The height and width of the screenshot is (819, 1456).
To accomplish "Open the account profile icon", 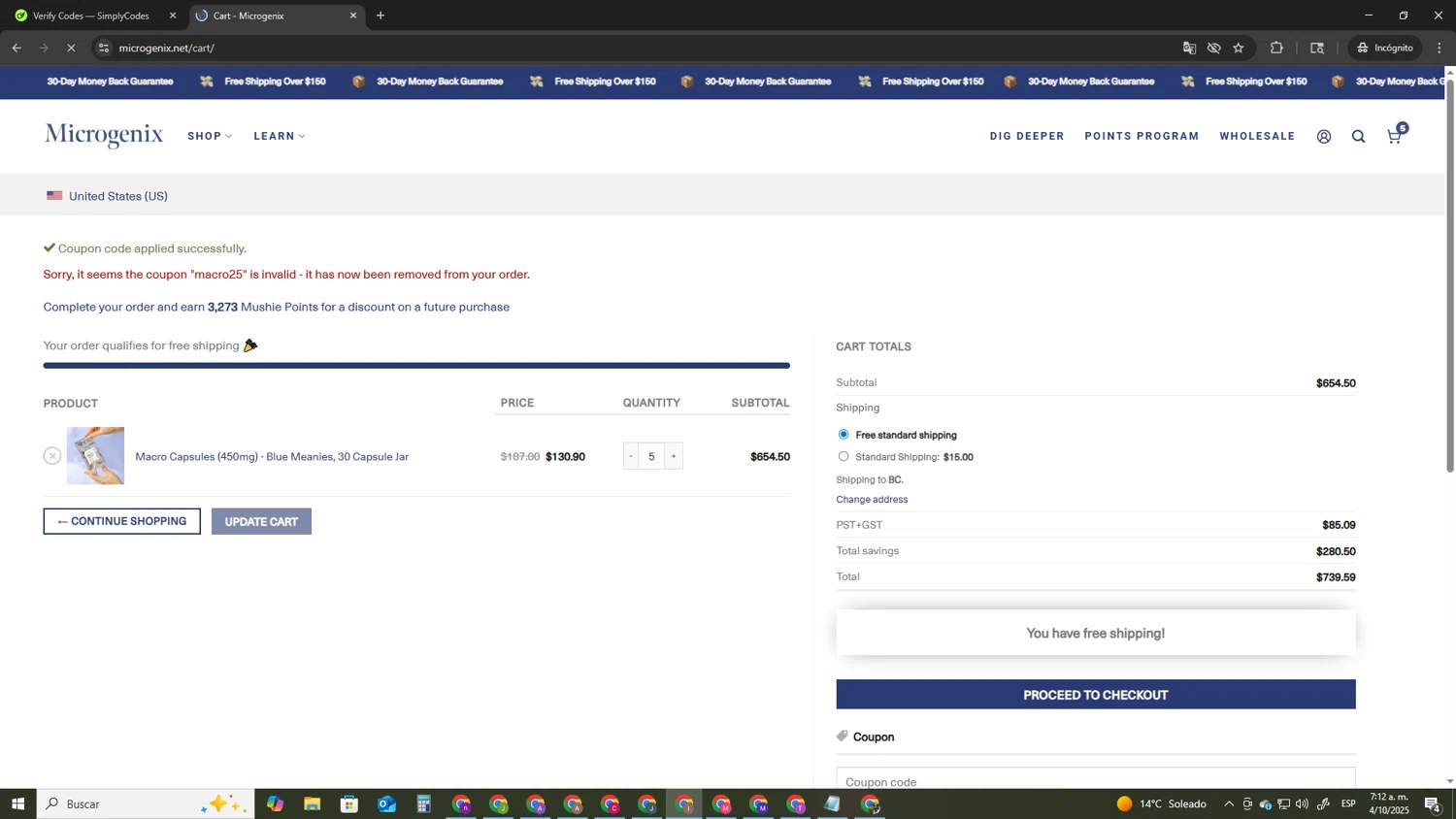I will point(1324,137).
